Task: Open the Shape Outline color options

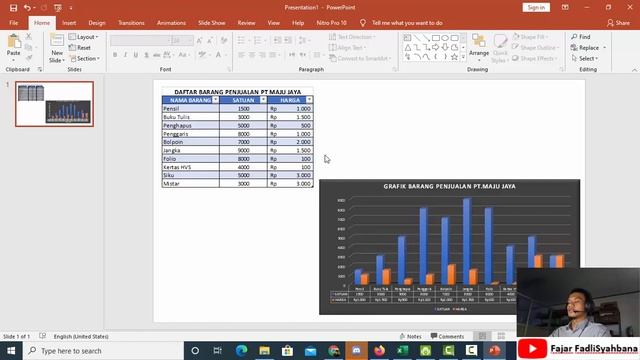Action: 535,48
